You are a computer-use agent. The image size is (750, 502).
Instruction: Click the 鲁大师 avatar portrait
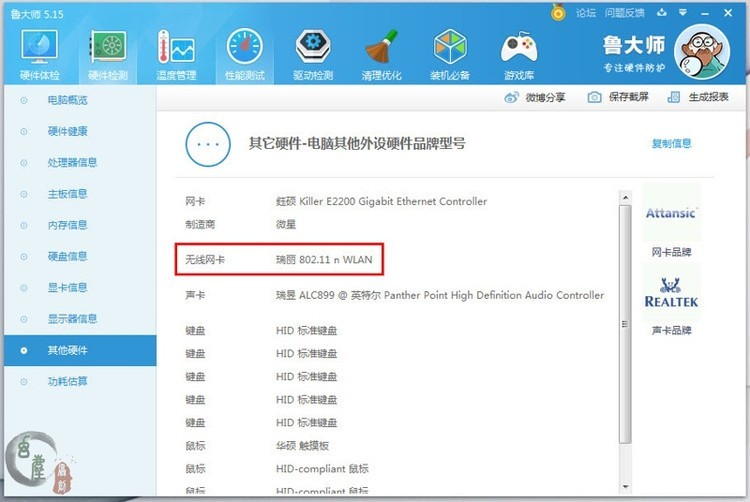(702, 52)
